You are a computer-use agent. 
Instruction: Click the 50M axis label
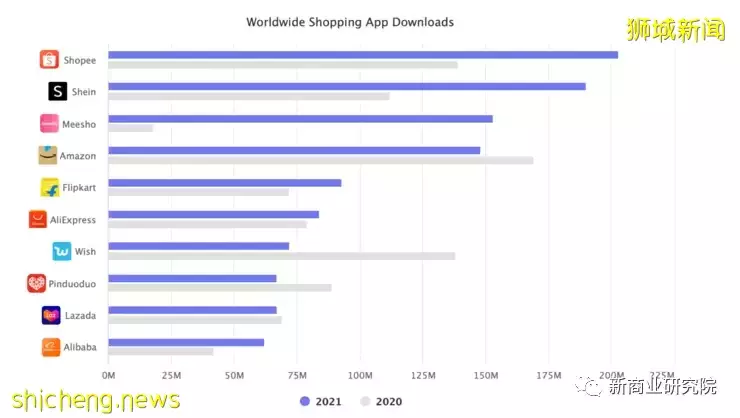pyautogui.click(x=235, y=376)
